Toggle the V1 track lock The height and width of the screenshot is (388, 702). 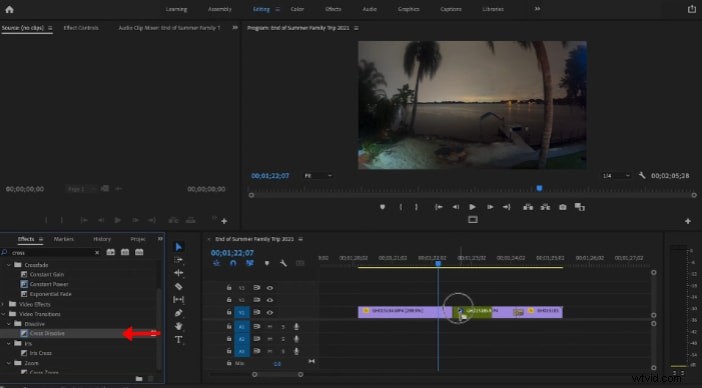(x=229, y=312)
